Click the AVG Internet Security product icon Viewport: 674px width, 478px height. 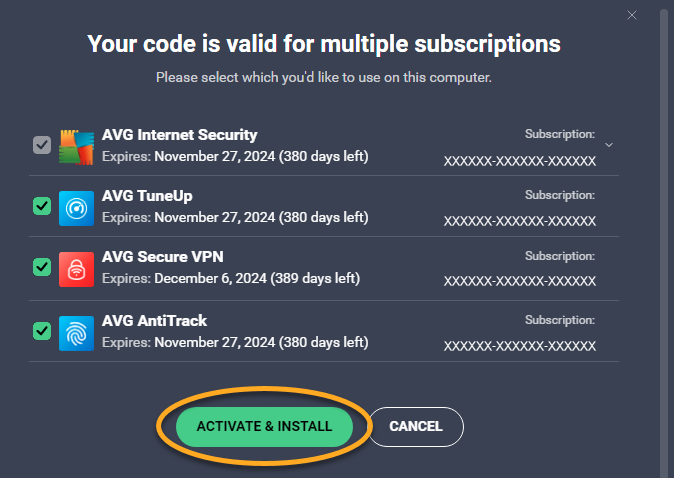76,146
